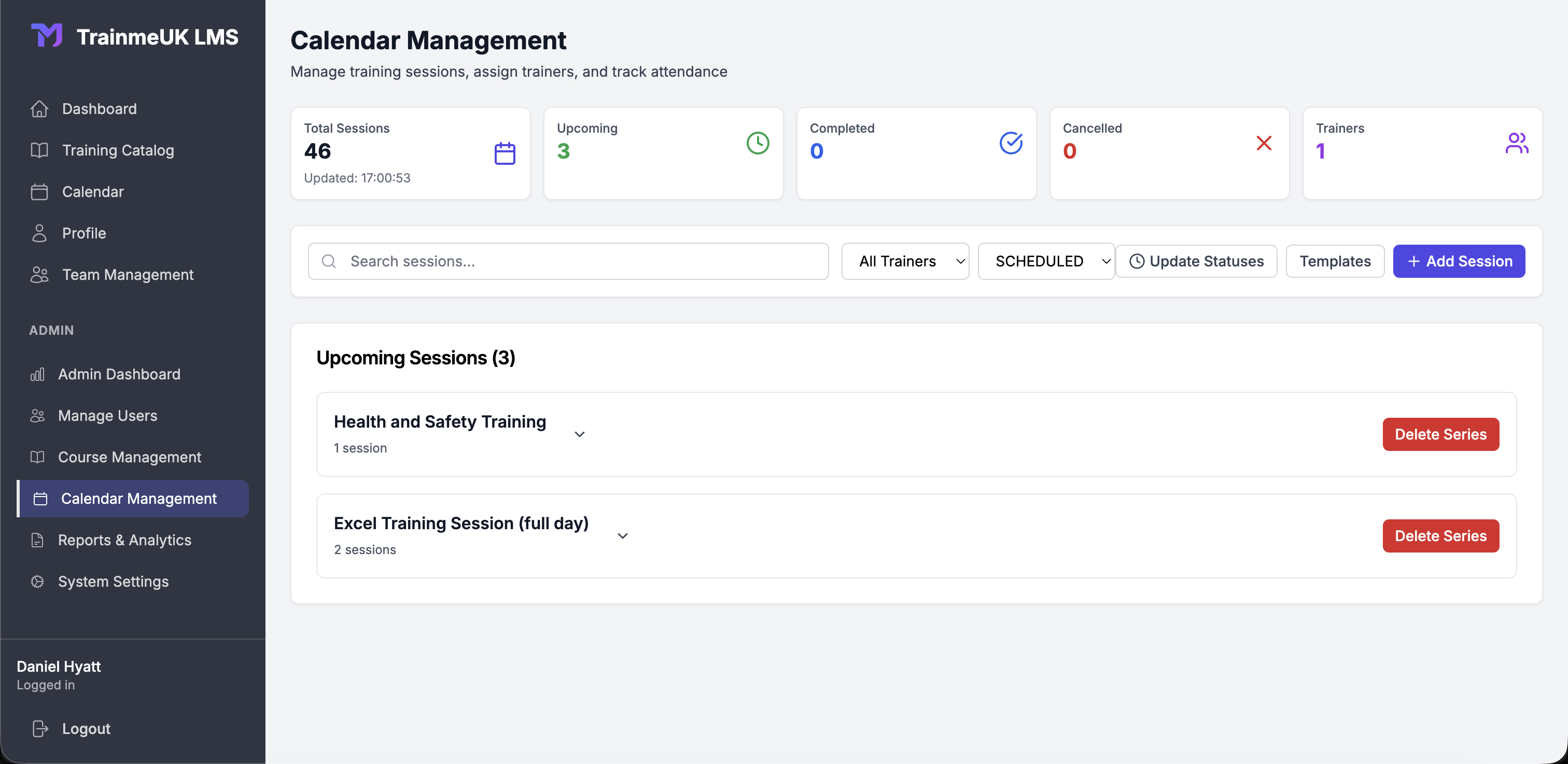
Task: Open Dashboard via the home icon
Action: (39, 108)
